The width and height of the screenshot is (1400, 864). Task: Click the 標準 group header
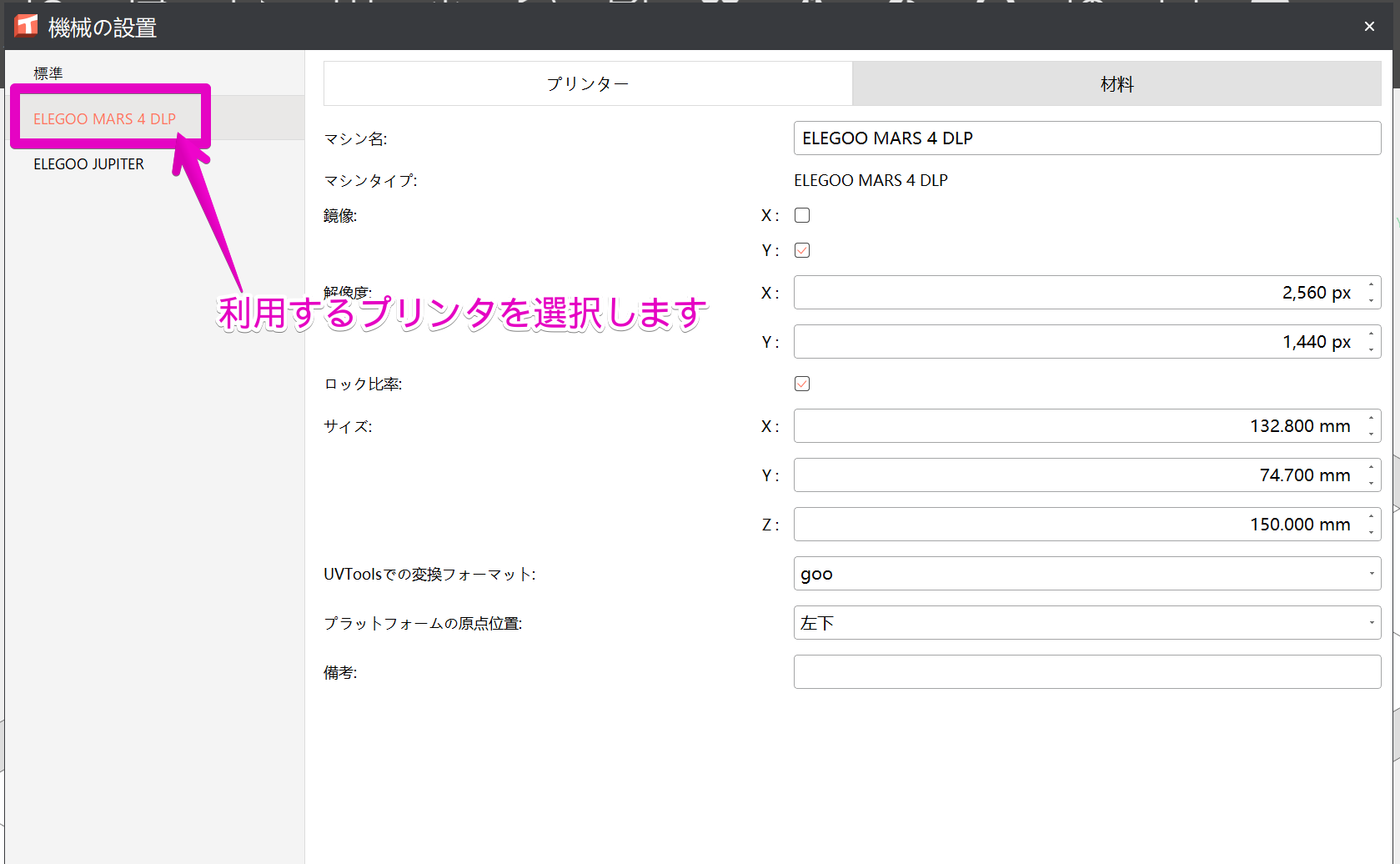(48, 73)
